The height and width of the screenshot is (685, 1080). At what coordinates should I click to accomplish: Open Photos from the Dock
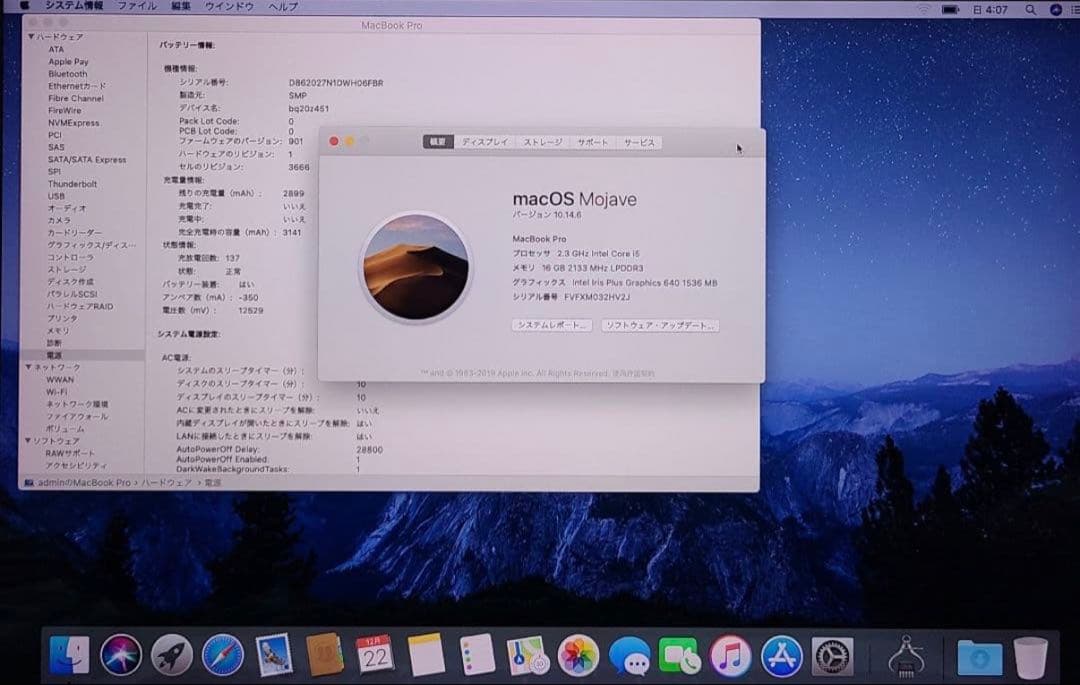coord(578,655)
